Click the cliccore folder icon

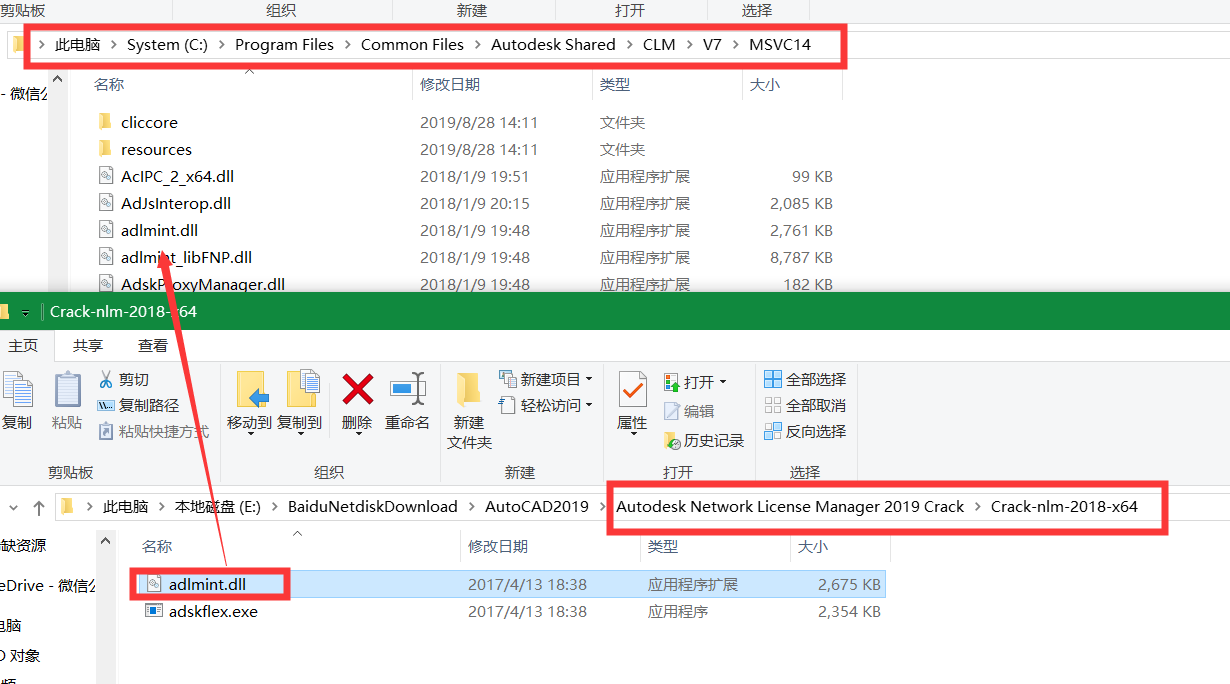click(x=106, y=122)
